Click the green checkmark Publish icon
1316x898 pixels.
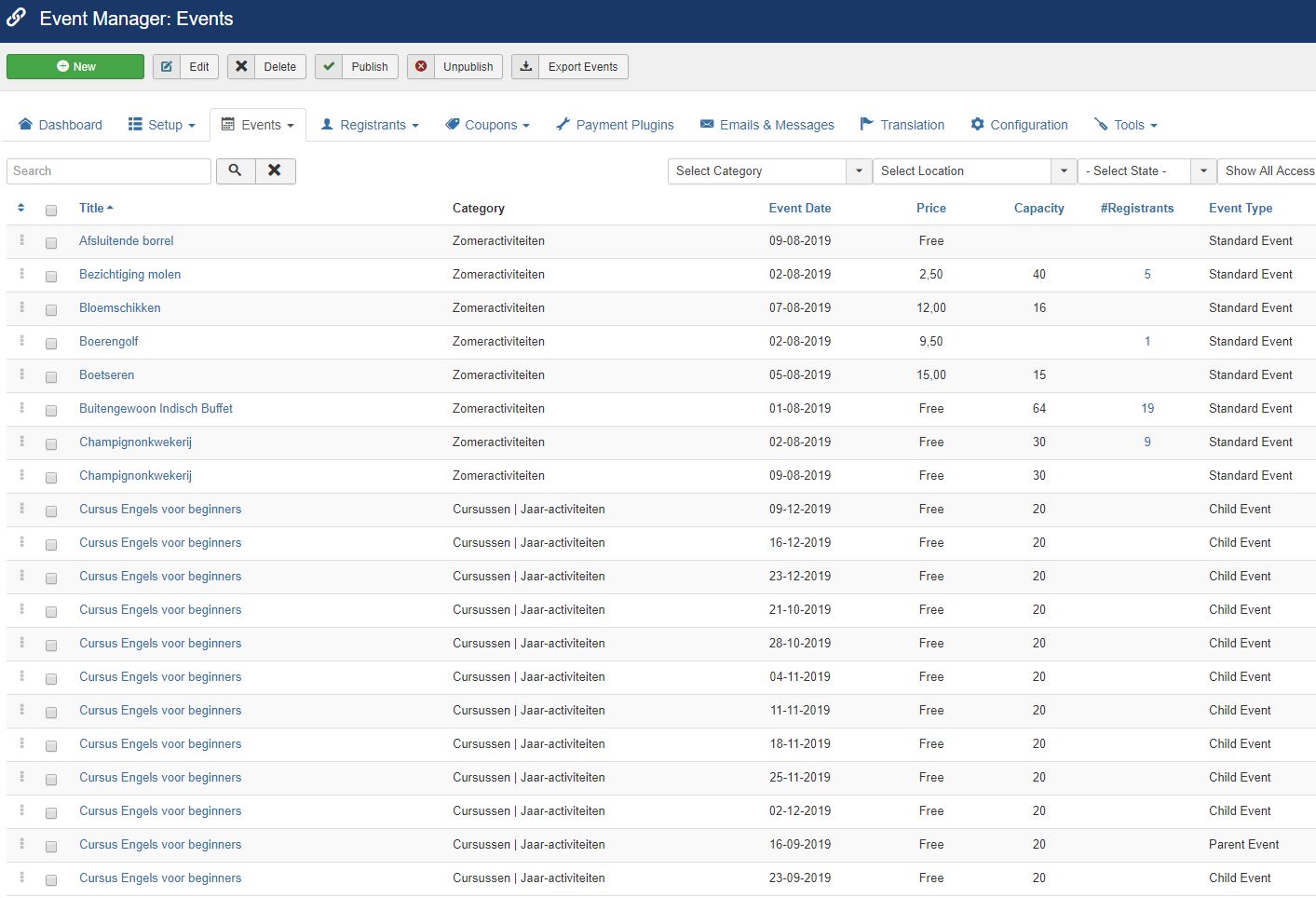click(x=329, y=67)
